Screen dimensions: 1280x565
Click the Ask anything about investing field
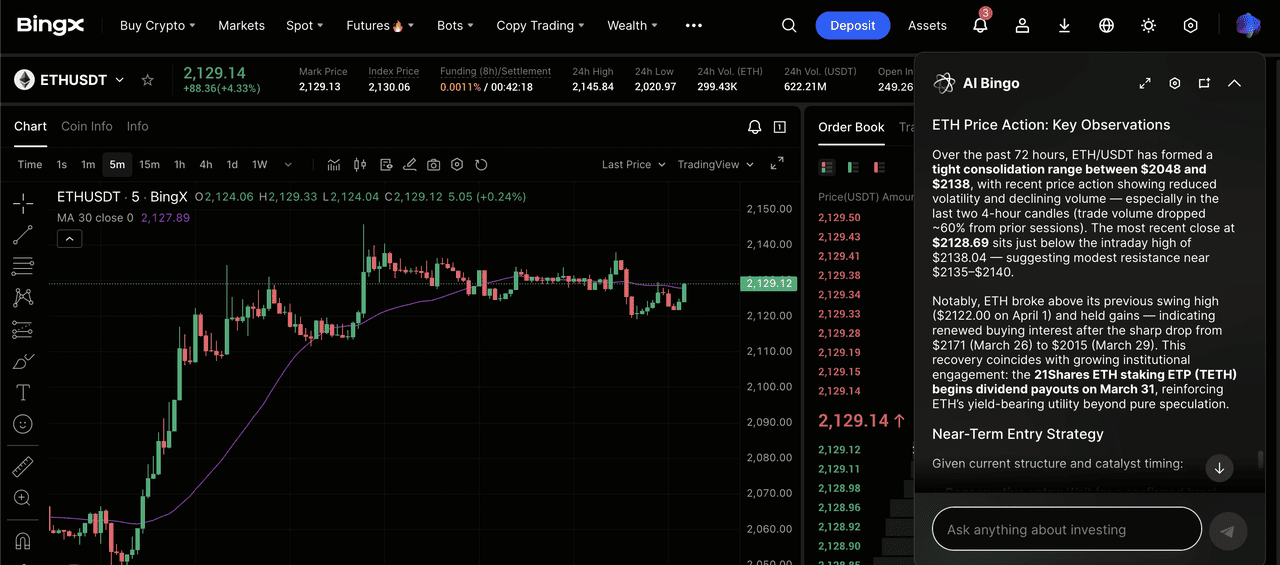click(x=1066, y=530)
